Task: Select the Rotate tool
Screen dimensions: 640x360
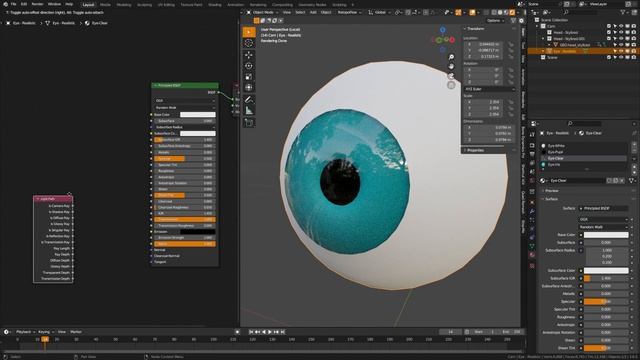Action: [x=249, y=66]
